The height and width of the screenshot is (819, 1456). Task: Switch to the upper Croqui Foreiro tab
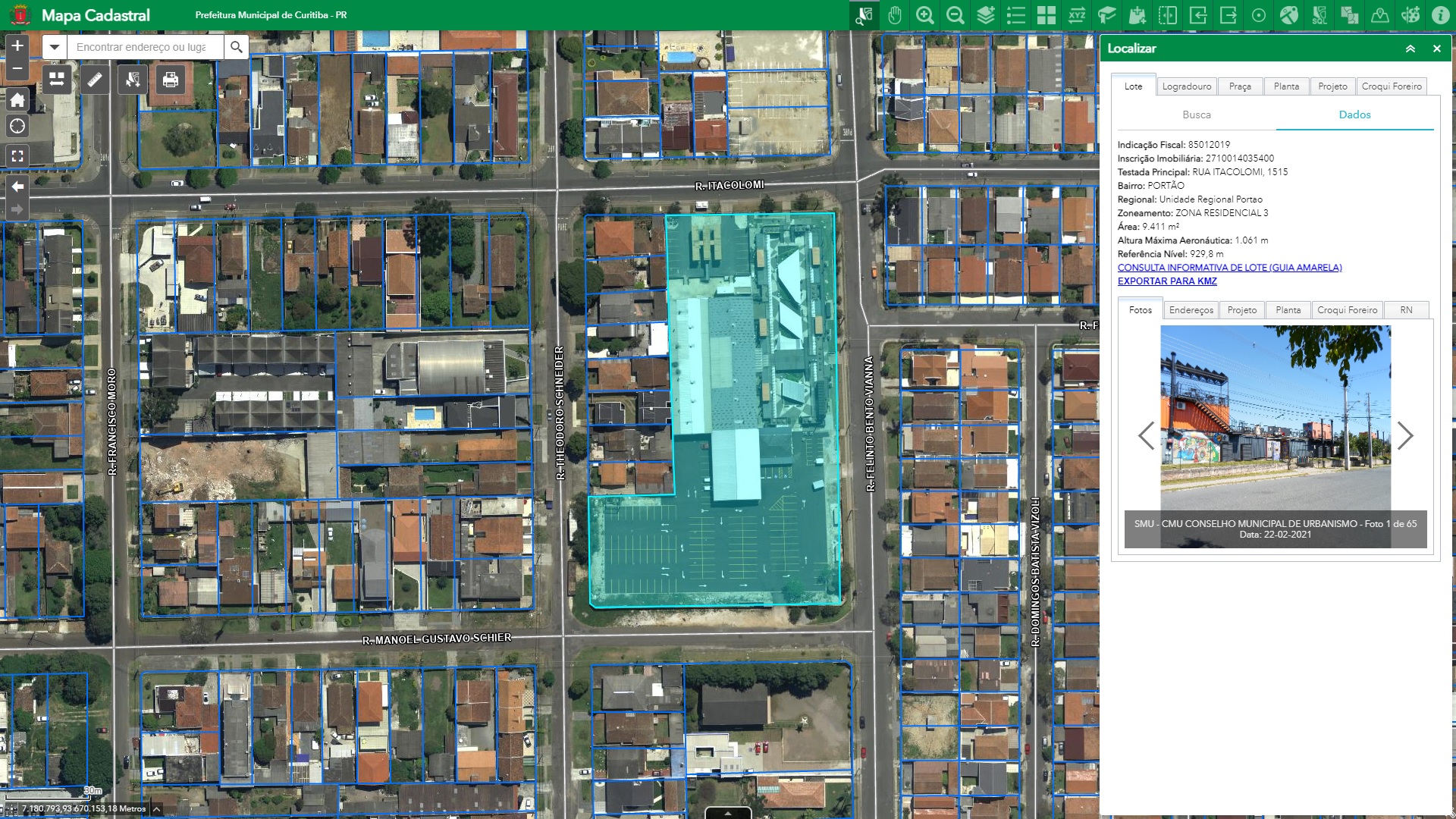pos(1392,86)
